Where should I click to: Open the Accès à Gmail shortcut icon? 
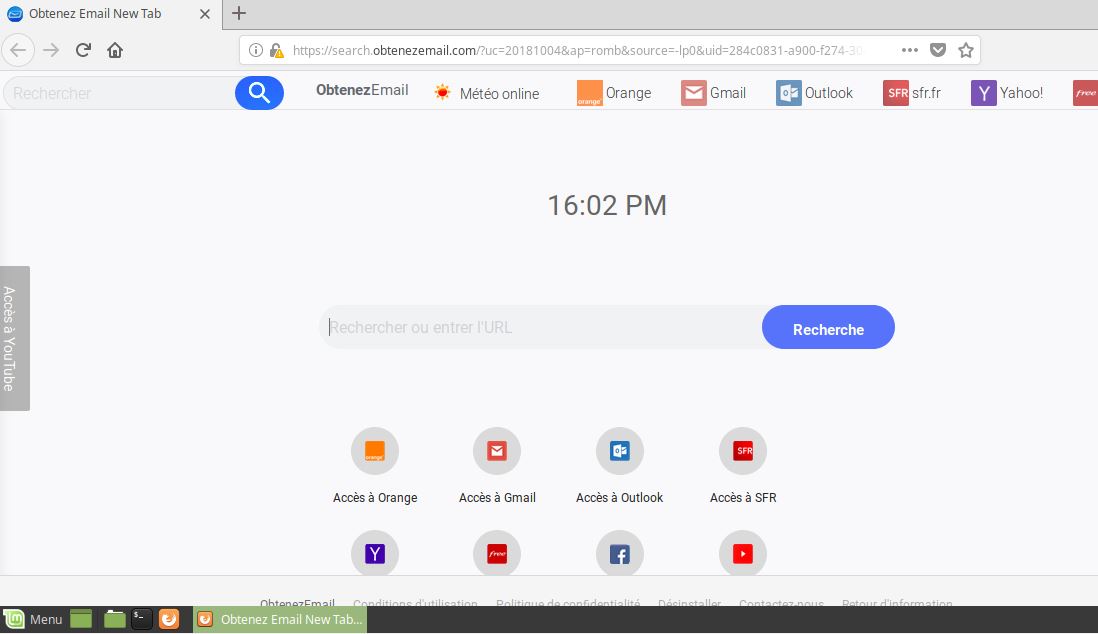(x=497, y=451)
